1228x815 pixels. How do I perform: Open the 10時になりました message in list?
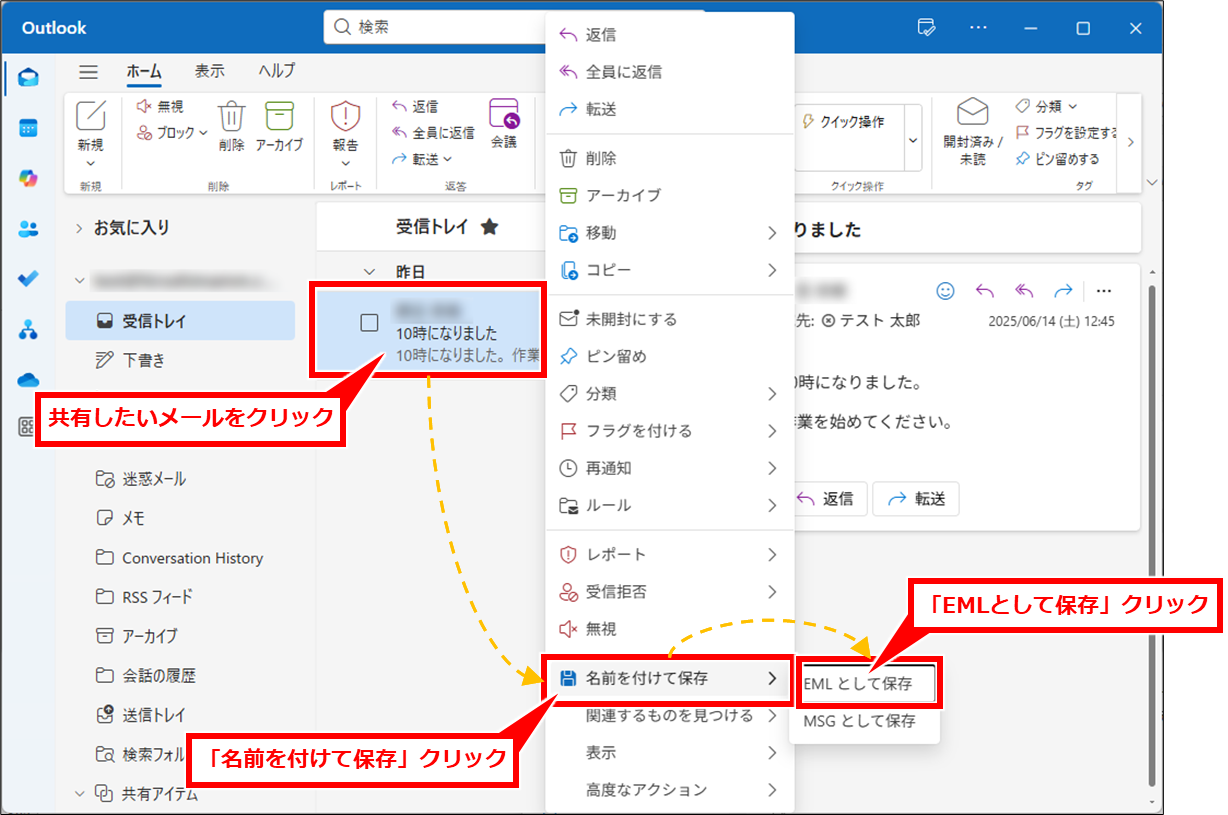tap(430, 332)
